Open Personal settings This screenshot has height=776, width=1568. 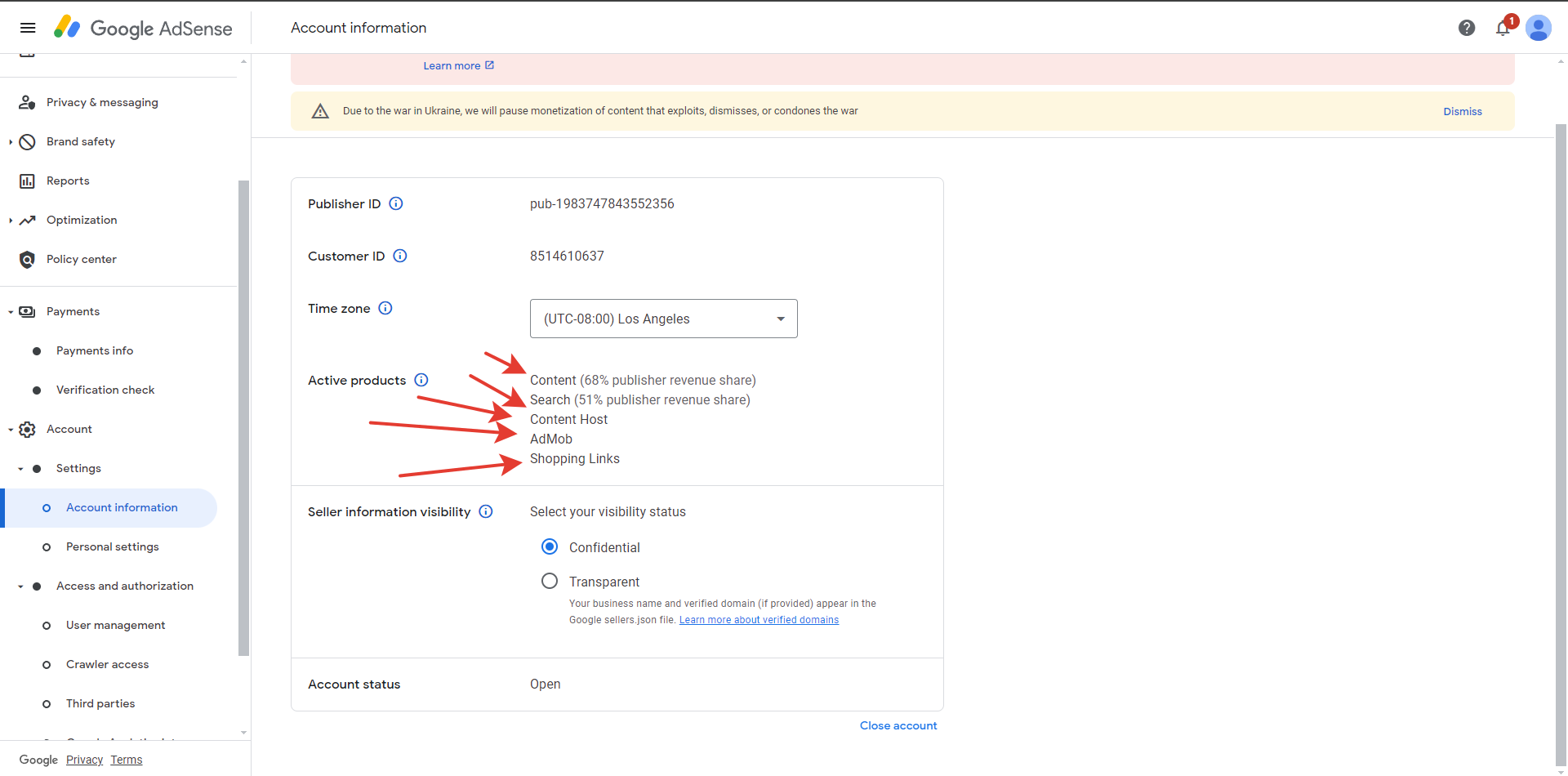[113, 546]
